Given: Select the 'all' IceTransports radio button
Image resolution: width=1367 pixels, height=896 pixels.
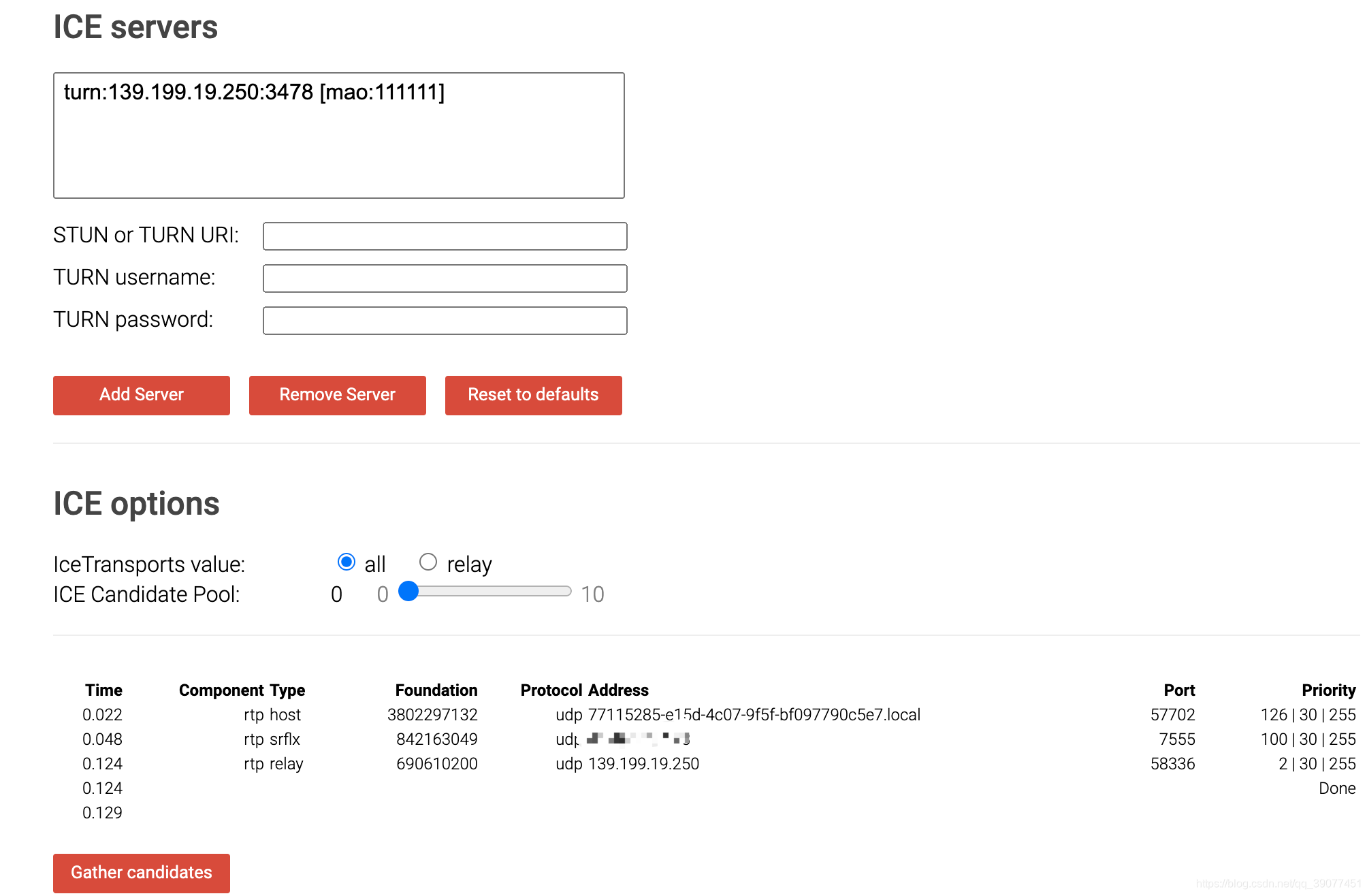Looking at the screenshot, I should pos(346,562).
